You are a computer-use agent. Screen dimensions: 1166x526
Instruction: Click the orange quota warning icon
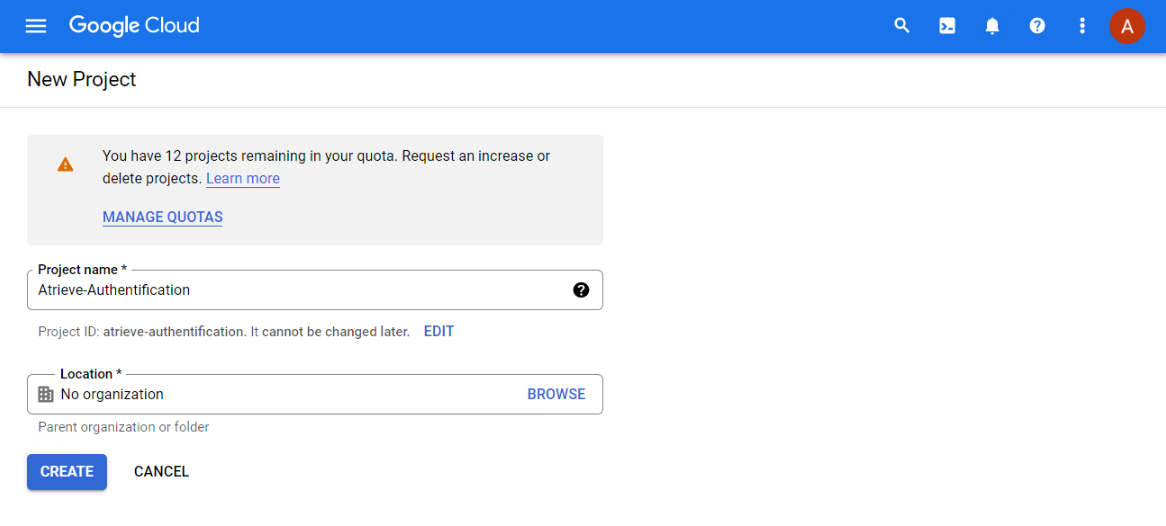[65, 164]
